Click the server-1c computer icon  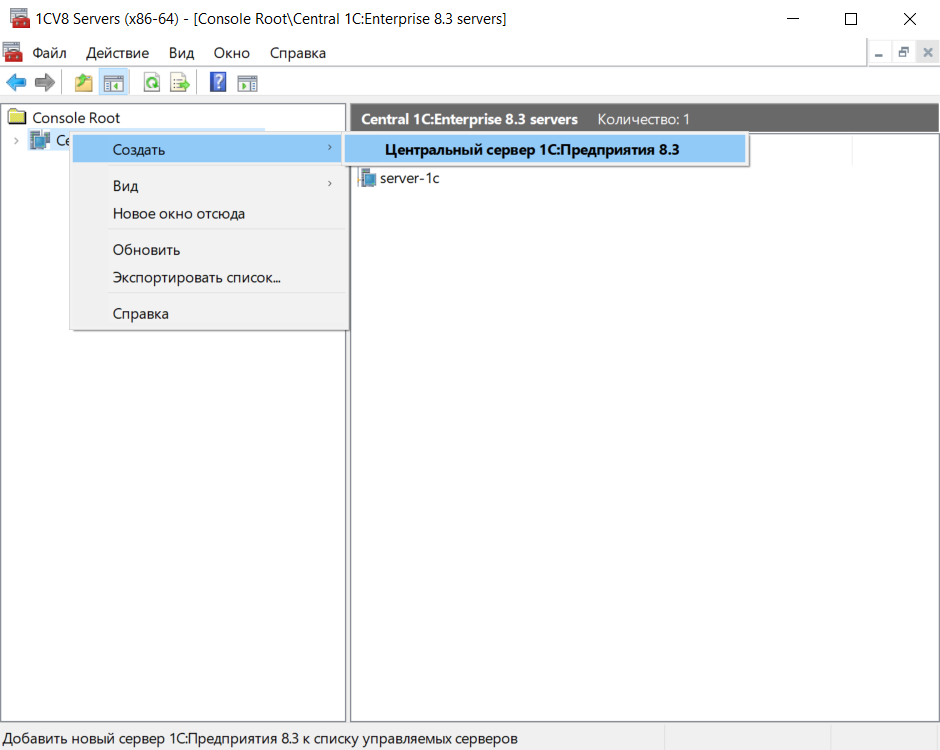(x=367, y=178)
